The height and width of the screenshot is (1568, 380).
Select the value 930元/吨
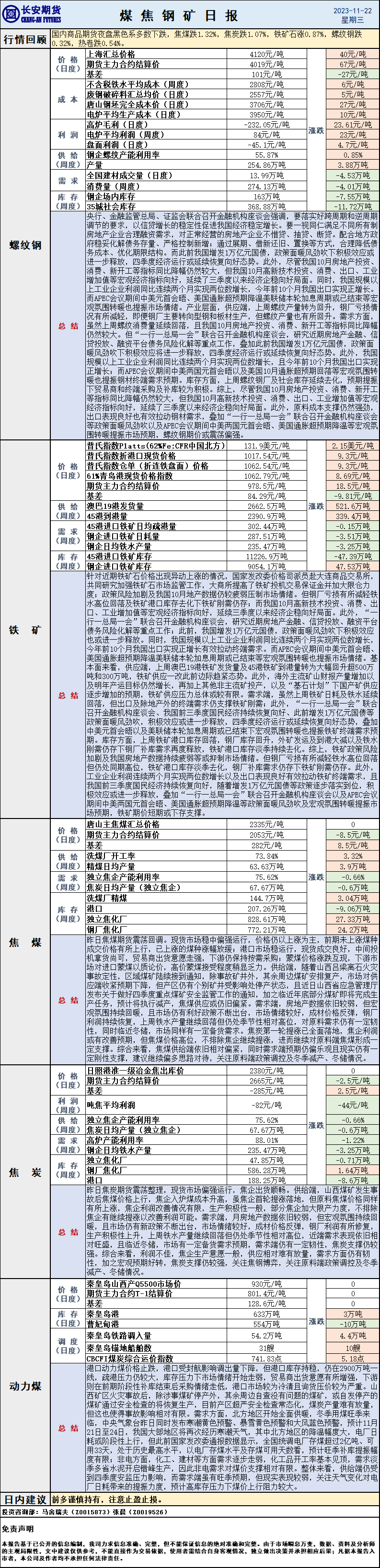[x=267, y=1284]
